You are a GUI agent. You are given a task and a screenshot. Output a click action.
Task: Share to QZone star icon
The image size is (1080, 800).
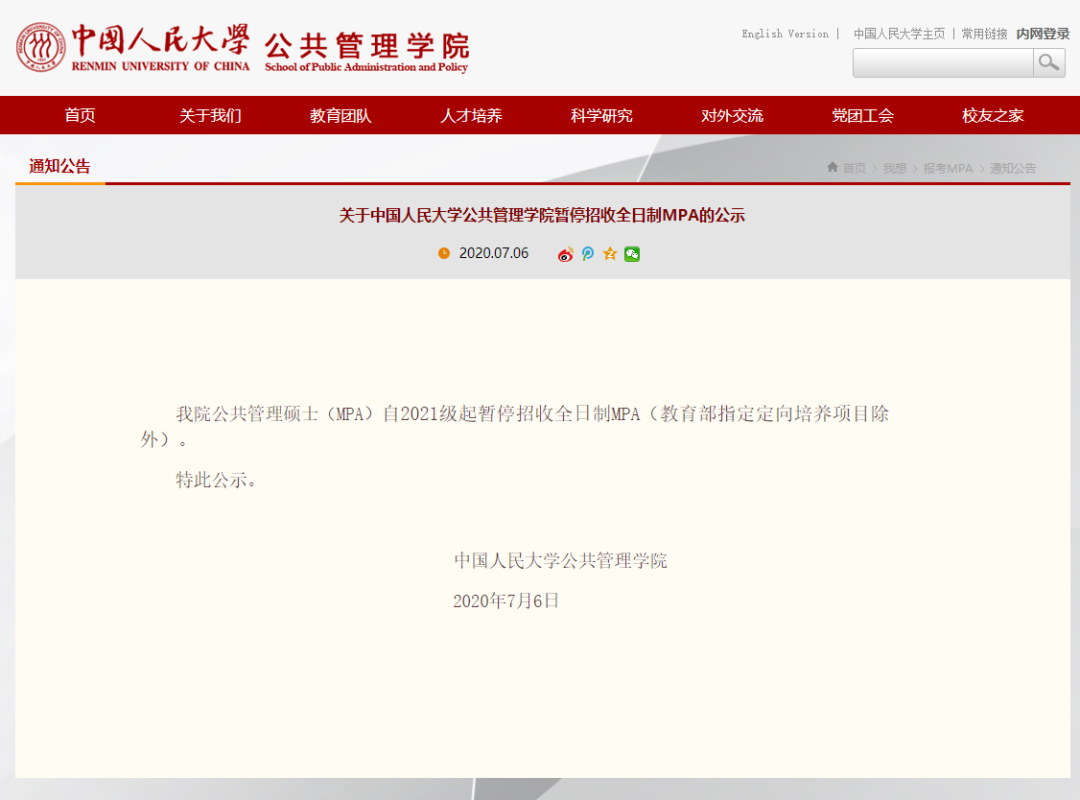tap(609, 254)
